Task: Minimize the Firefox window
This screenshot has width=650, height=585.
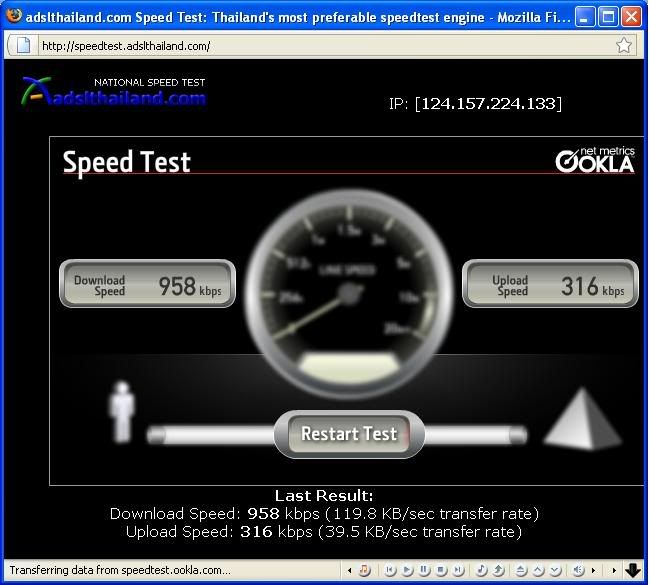Action: coord(585,17)
